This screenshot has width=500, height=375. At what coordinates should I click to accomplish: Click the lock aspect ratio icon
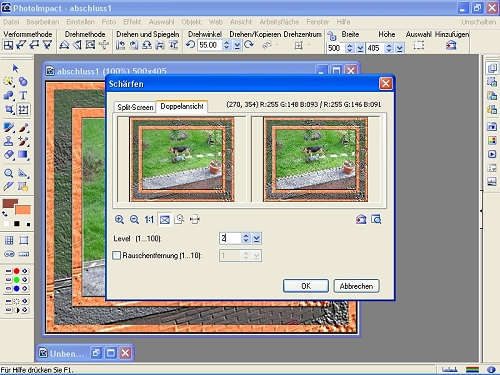pyautogui.click(x=332, y=36)
